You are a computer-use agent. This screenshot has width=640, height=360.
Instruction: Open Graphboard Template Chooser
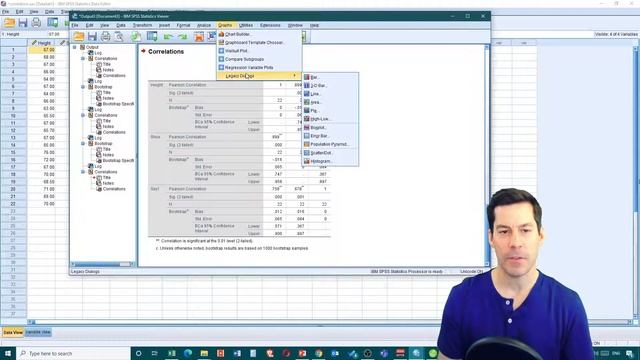point(259,42)
